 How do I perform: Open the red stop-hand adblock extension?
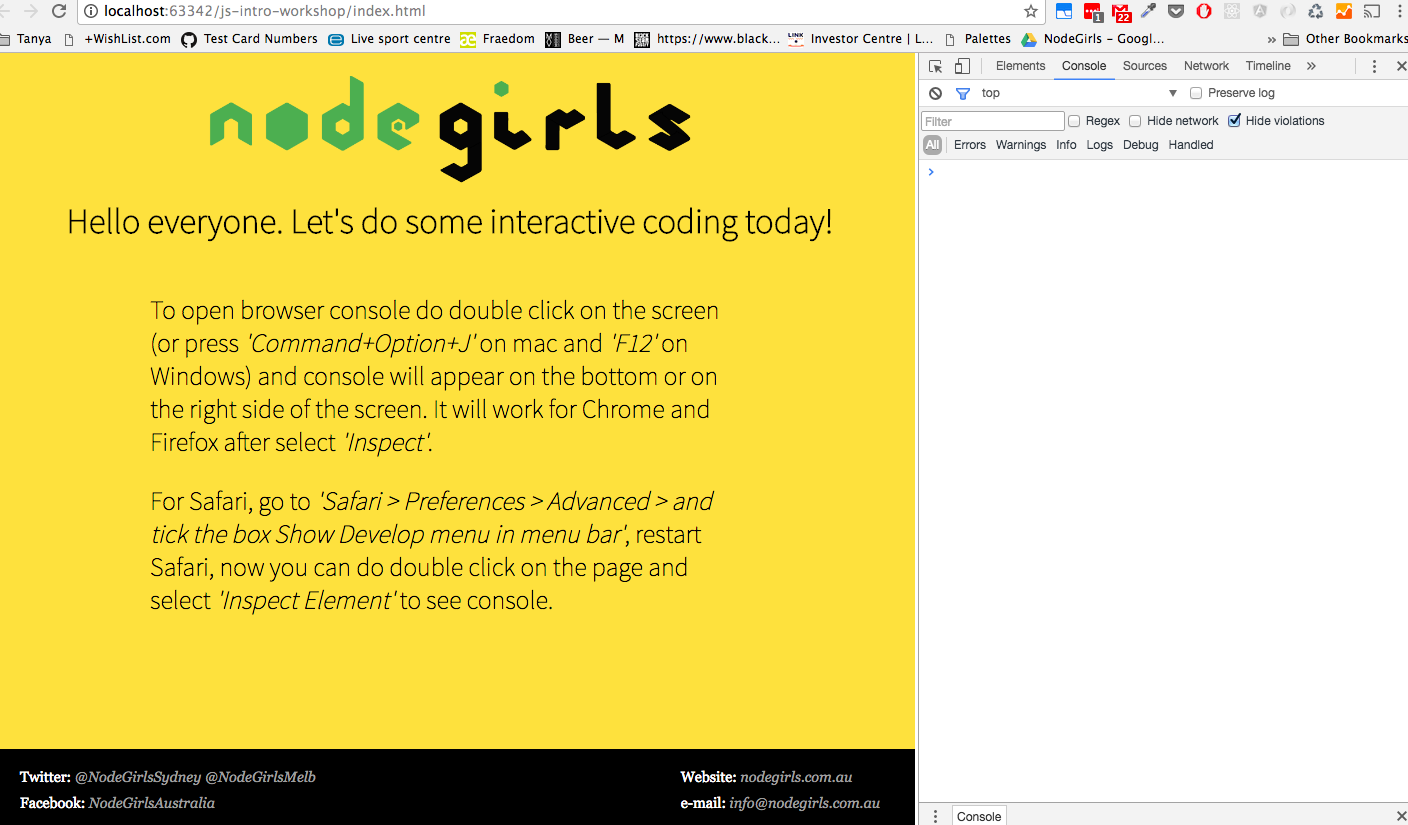click(1204, 11)
